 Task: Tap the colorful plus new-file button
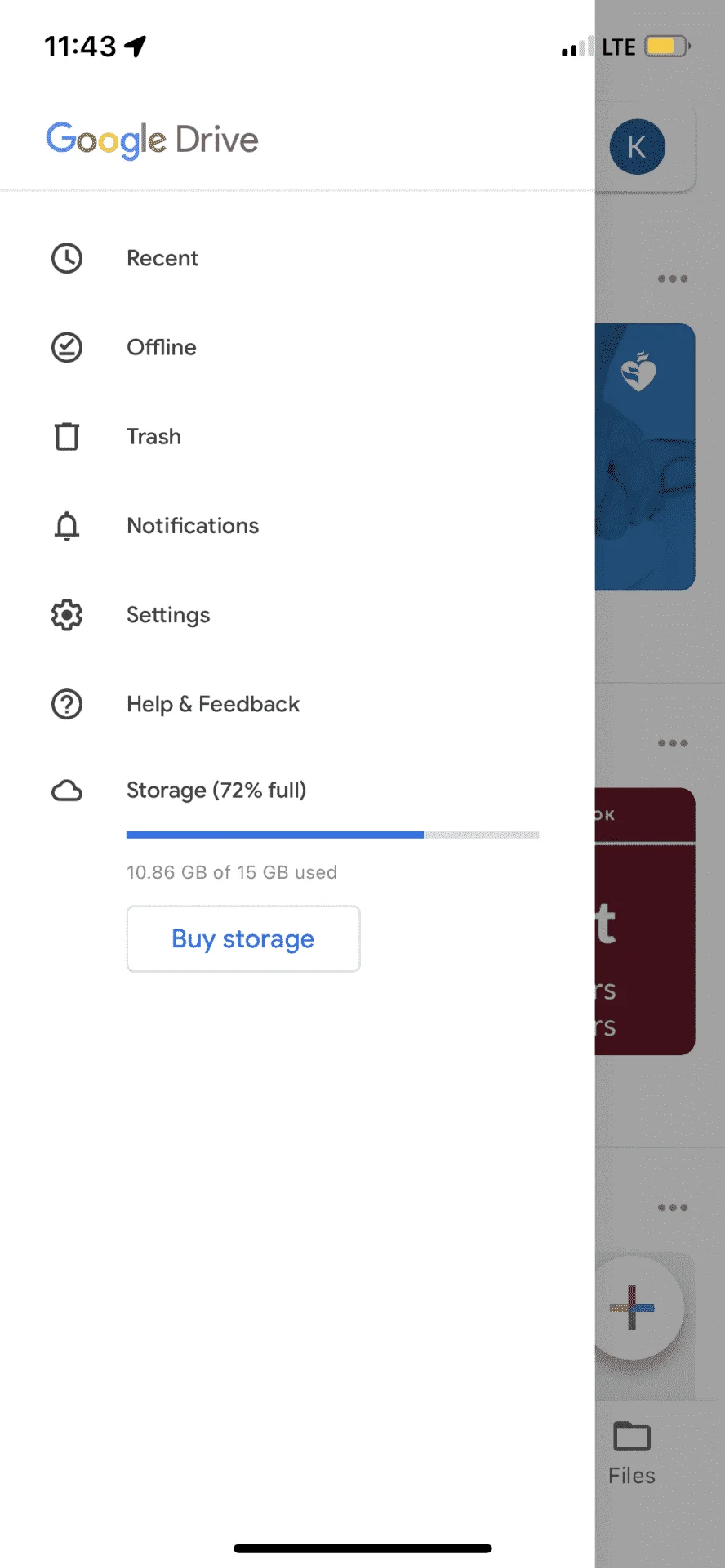[x=634, y=1307]
